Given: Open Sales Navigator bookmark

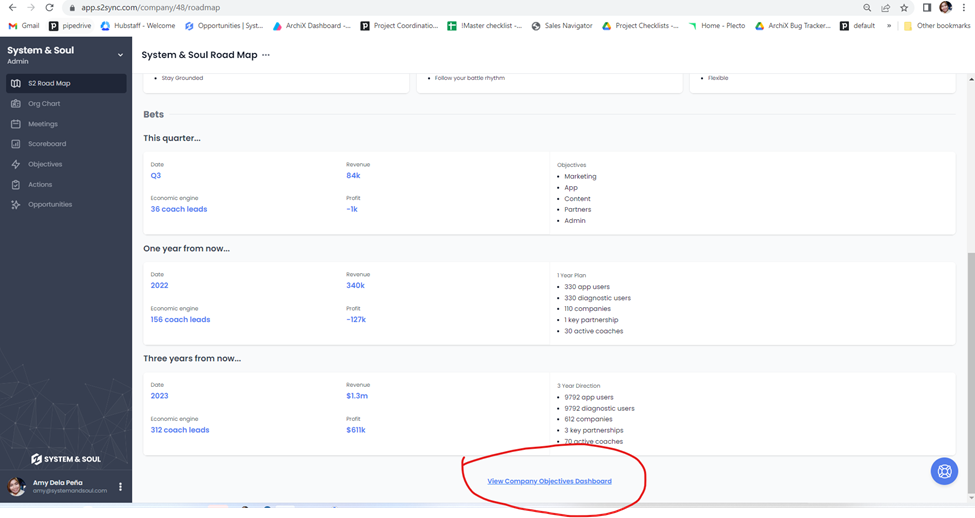Looking at the screenshot, I should 561,25.
